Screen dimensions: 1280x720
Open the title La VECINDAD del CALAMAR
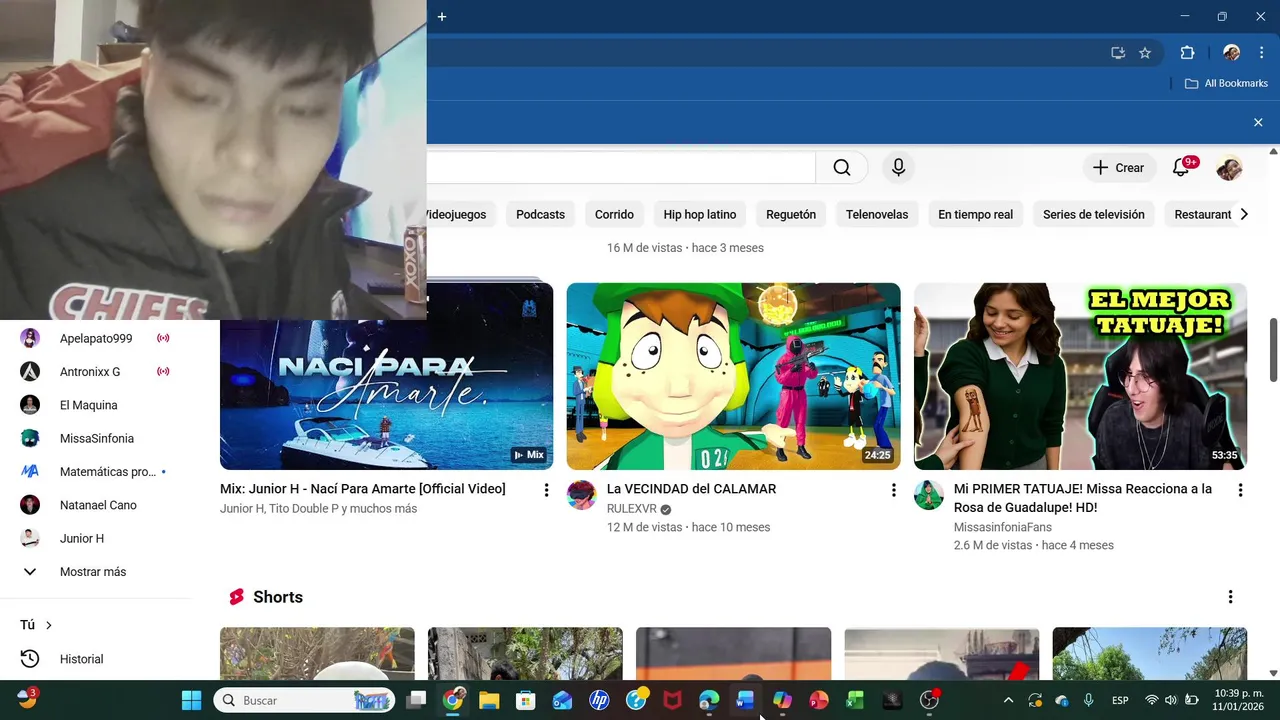(691, 489)
